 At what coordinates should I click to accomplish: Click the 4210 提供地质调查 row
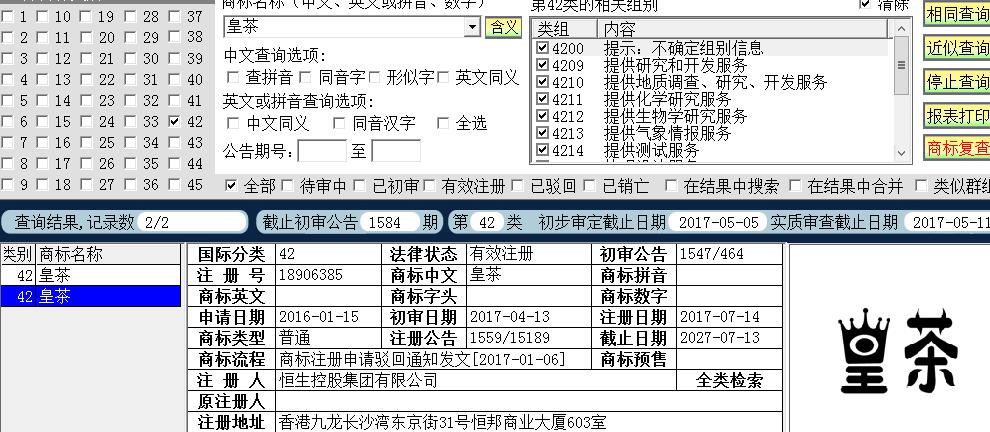pyautogui.click(x=712, y=82)
